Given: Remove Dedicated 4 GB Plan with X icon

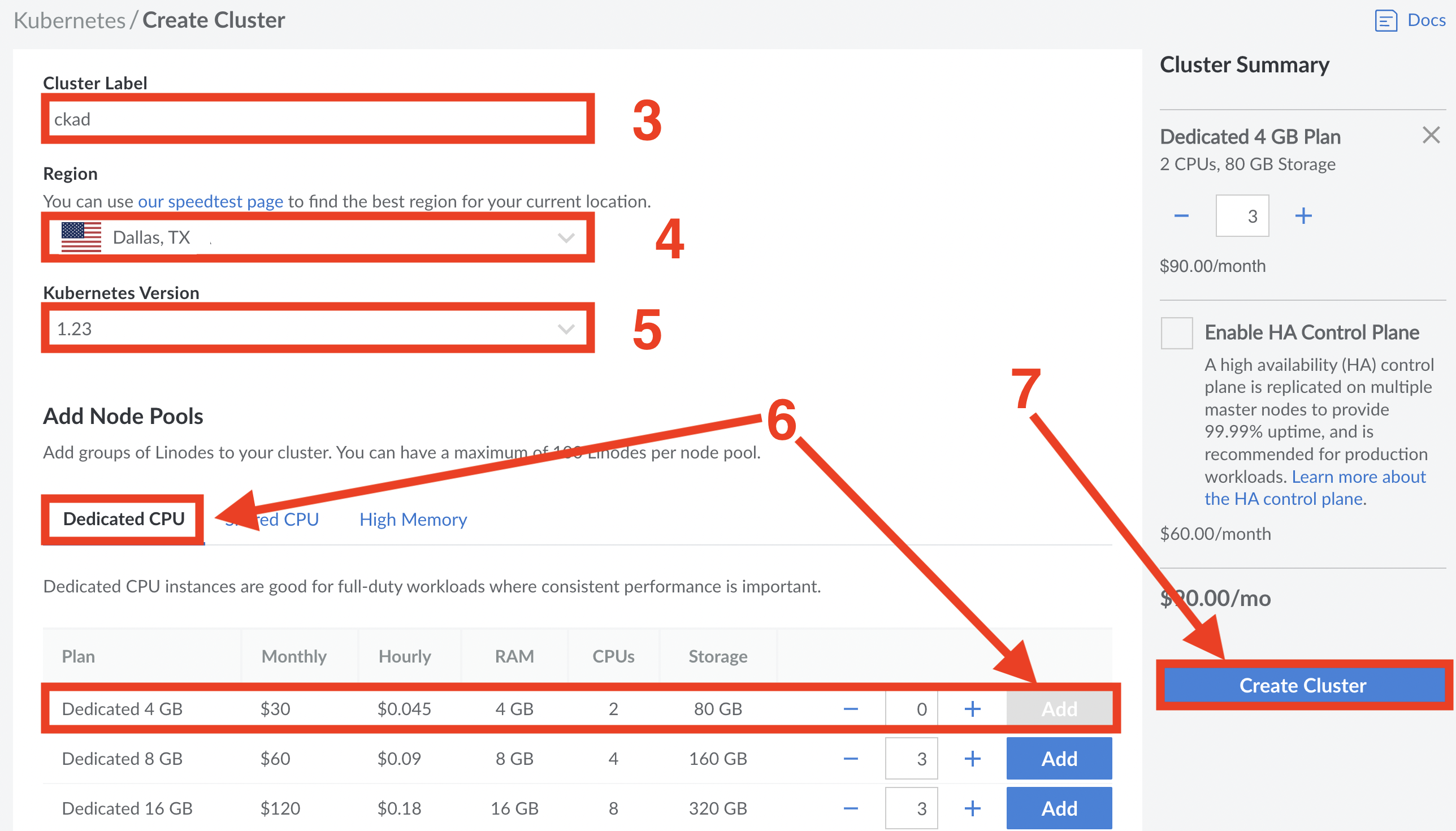Looking at the screenshot, I should click(x=1431, y=135).
